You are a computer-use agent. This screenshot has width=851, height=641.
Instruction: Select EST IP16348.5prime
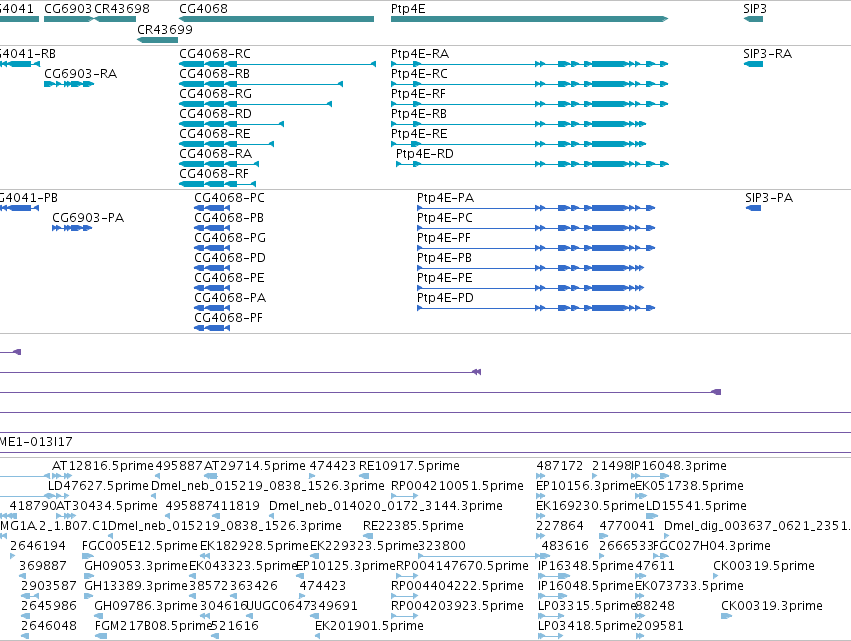586,566
